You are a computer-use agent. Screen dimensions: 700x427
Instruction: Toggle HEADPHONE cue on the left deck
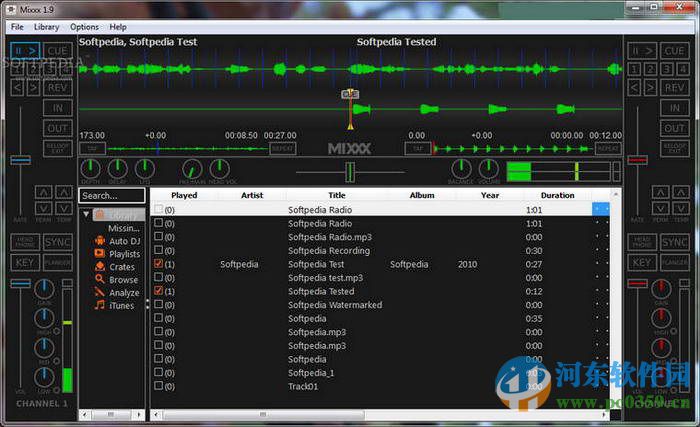point(25,242)
